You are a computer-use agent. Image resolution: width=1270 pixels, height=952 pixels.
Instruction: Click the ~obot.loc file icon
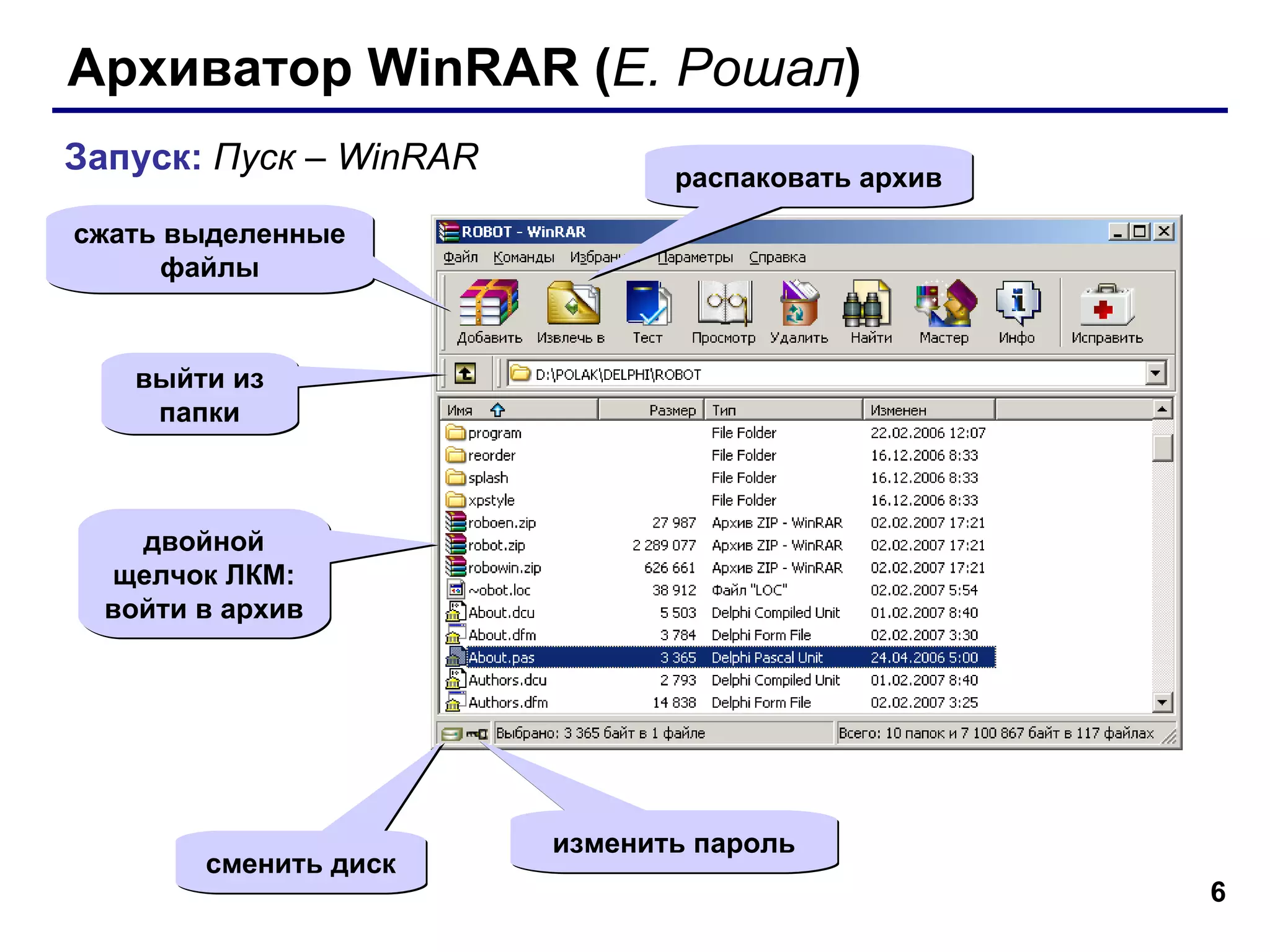pos(455,589)
